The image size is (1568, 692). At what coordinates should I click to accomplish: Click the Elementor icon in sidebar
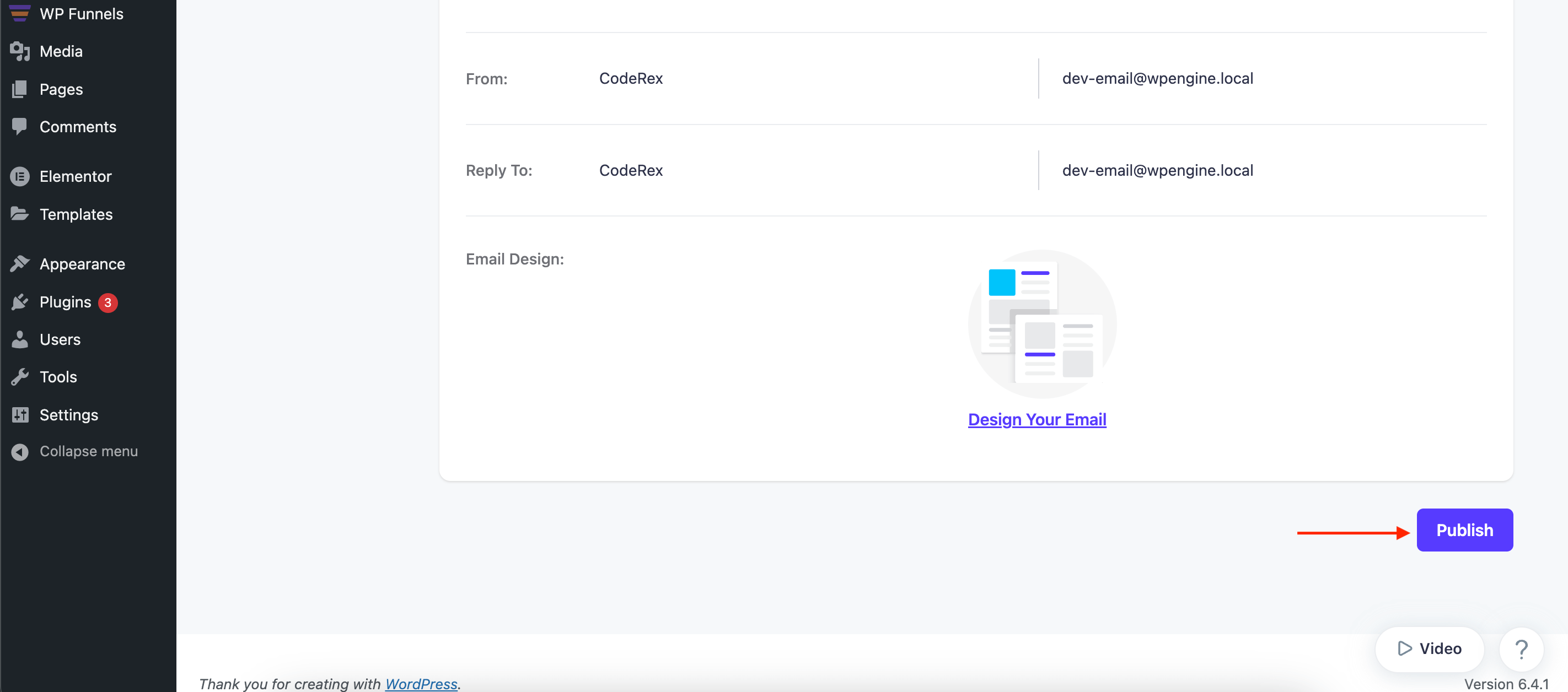tap(19, 176)
